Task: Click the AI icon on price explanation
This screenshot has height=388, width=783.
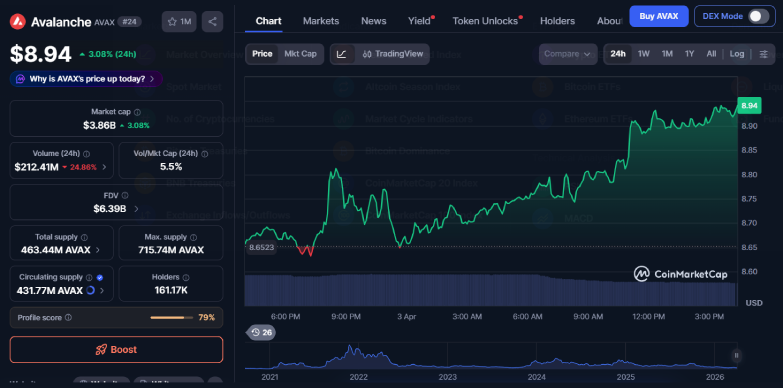Action: click(x=21, y=79)
